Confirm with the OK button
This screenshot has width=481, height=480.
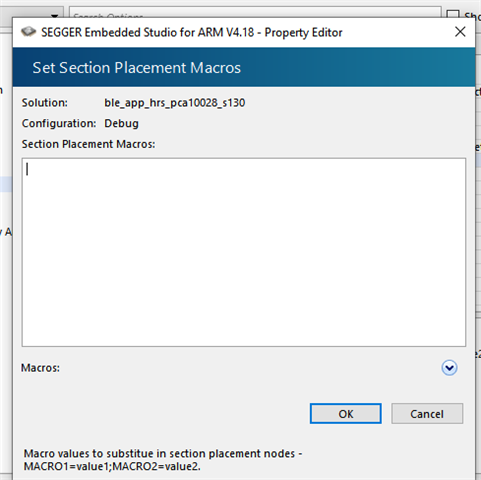pos(346,414)
